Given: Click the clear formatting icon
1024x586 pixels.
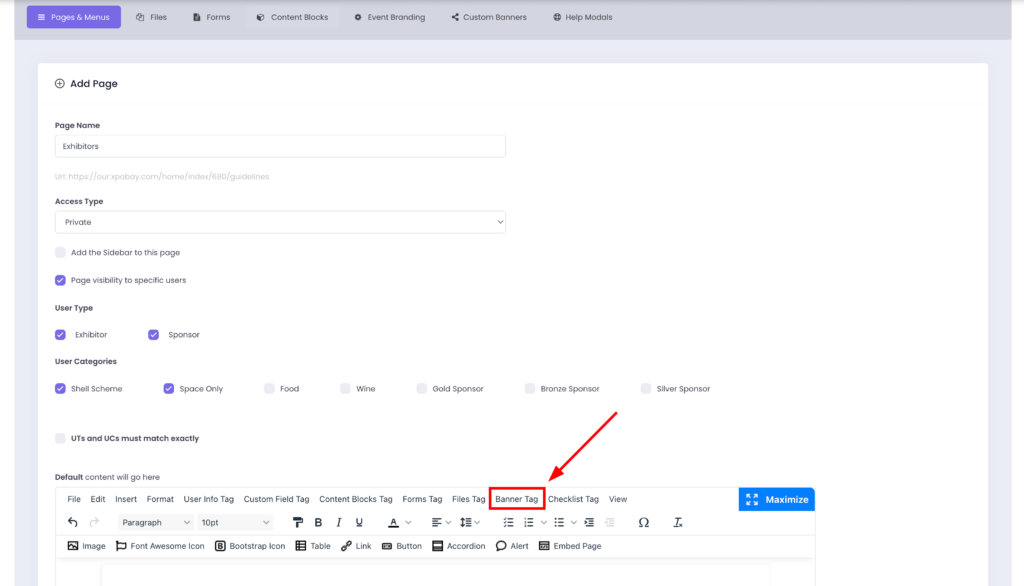Looking at the screenshot, I should pos(678,522).
